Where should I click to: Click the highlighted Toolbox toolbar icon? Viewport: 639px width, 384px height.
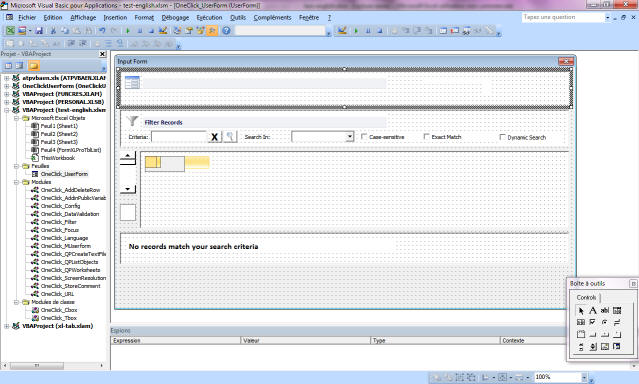[212, 31]
